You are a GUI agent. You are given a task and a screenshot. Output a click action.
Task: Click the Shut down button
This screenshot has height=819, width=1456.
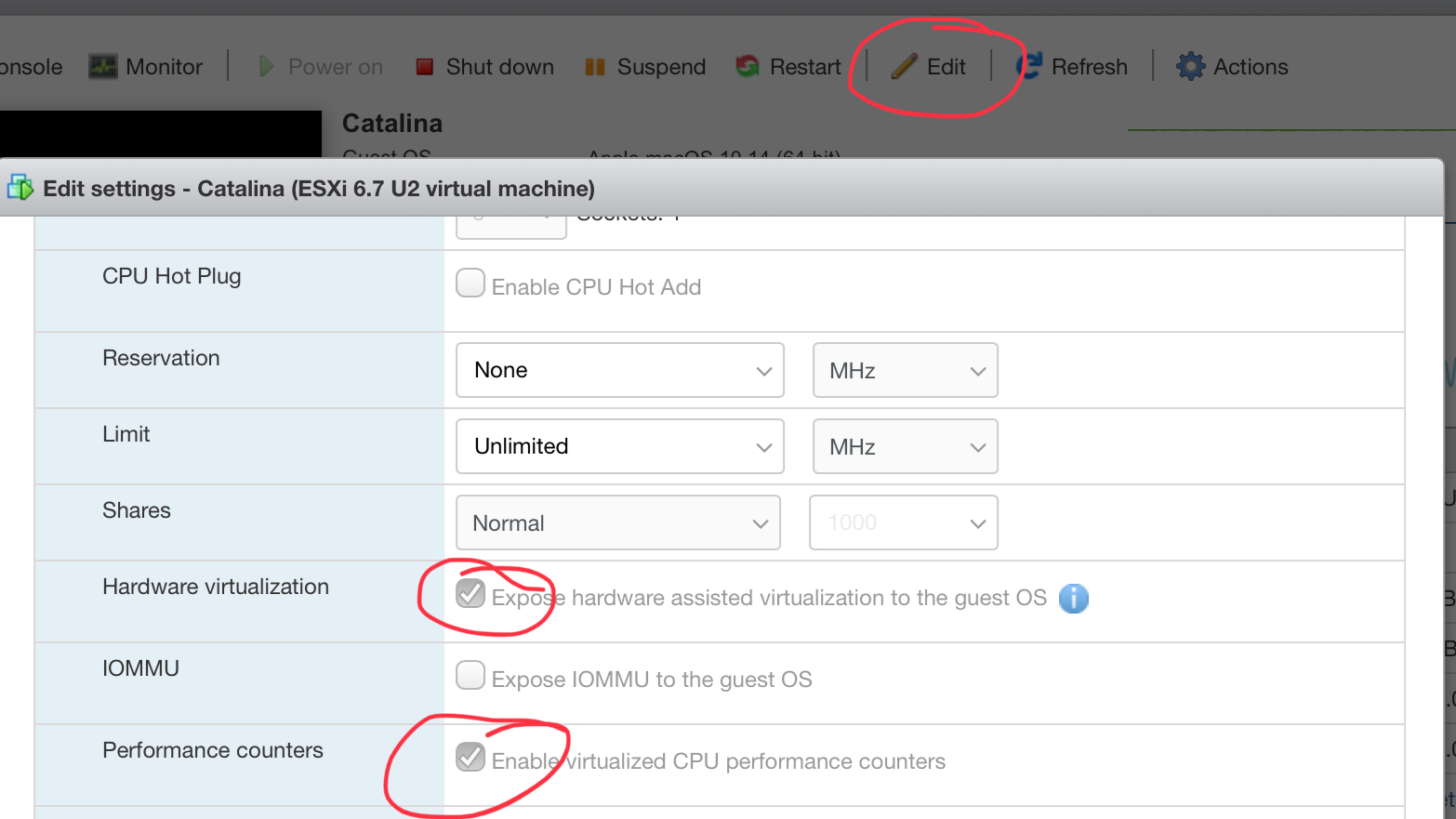tap(499, 67)
